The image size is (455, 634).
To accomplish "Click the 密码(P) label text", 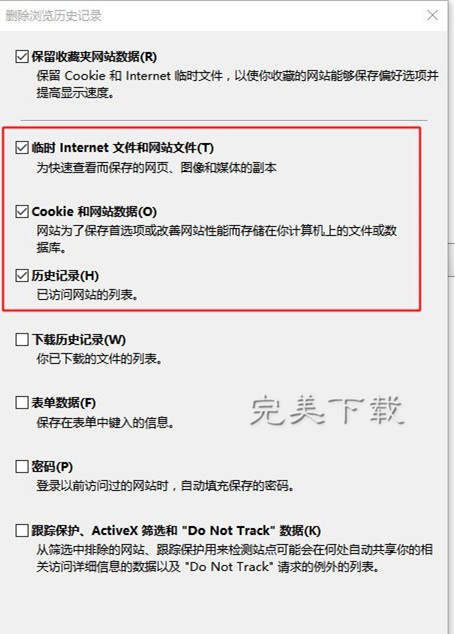I will [52, 467].
